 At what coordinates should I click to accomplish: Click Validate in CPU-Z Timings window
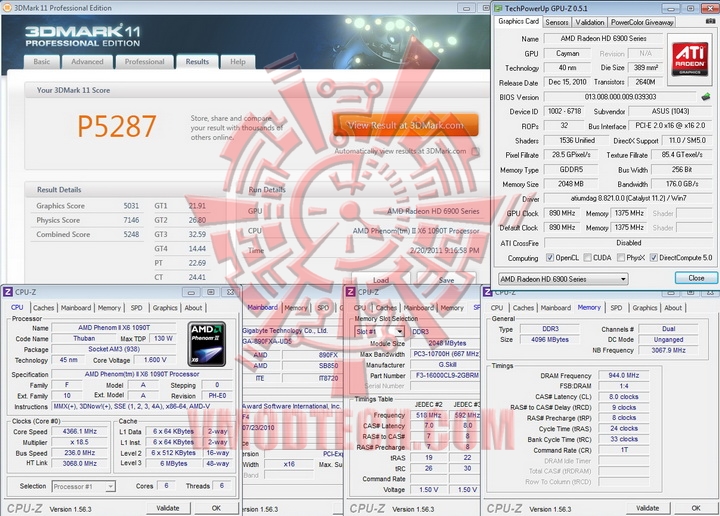coord(647,508)
